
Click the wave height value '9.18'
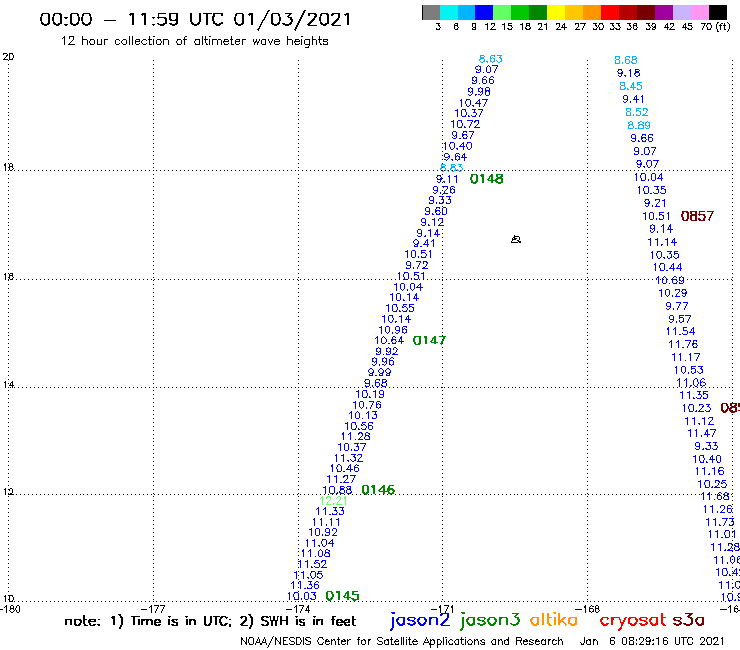click(629, 73)
